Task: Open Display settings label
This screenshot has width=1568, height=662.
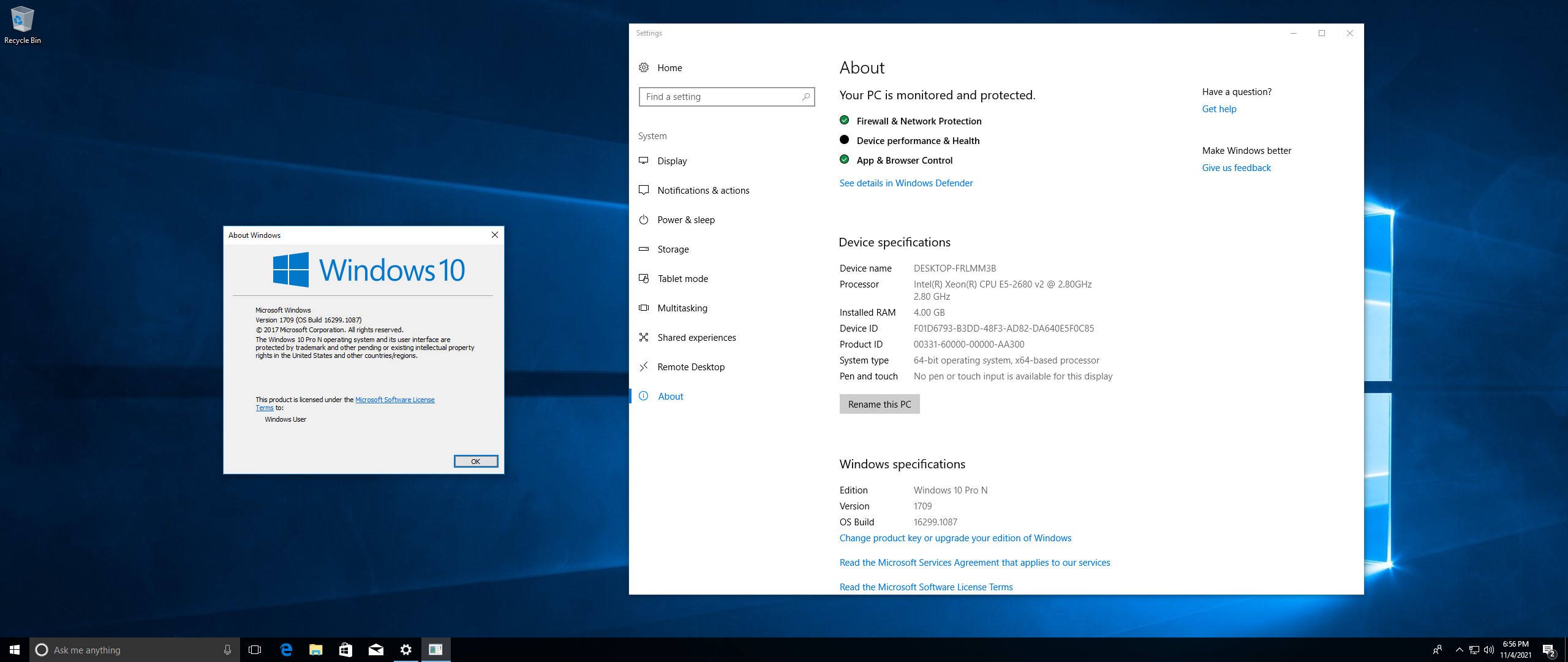Action: (672, 161)
